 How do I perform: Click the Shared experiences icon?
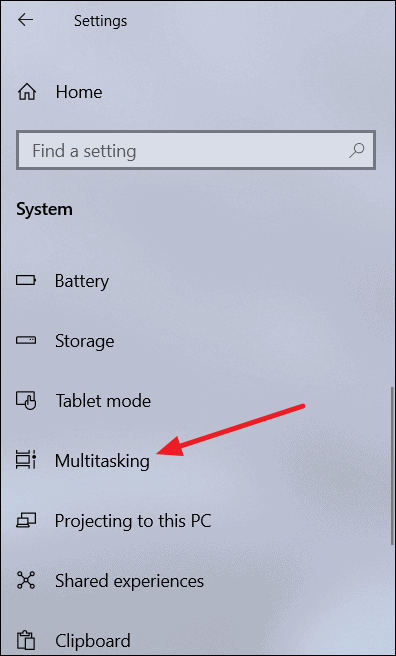(26, 580)
